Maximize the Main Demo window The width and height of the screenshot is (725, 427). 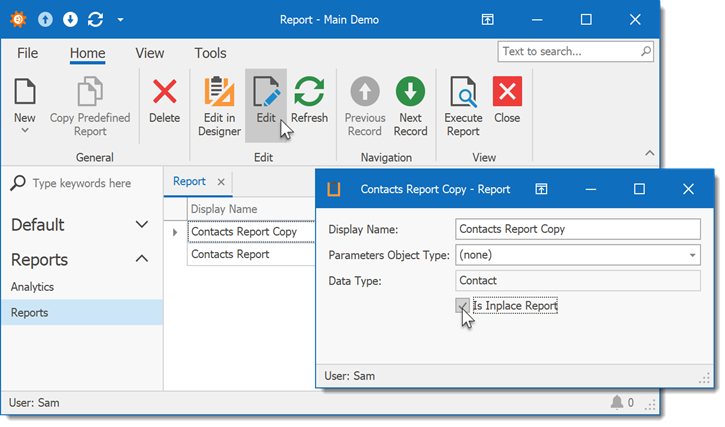point(586,19)
